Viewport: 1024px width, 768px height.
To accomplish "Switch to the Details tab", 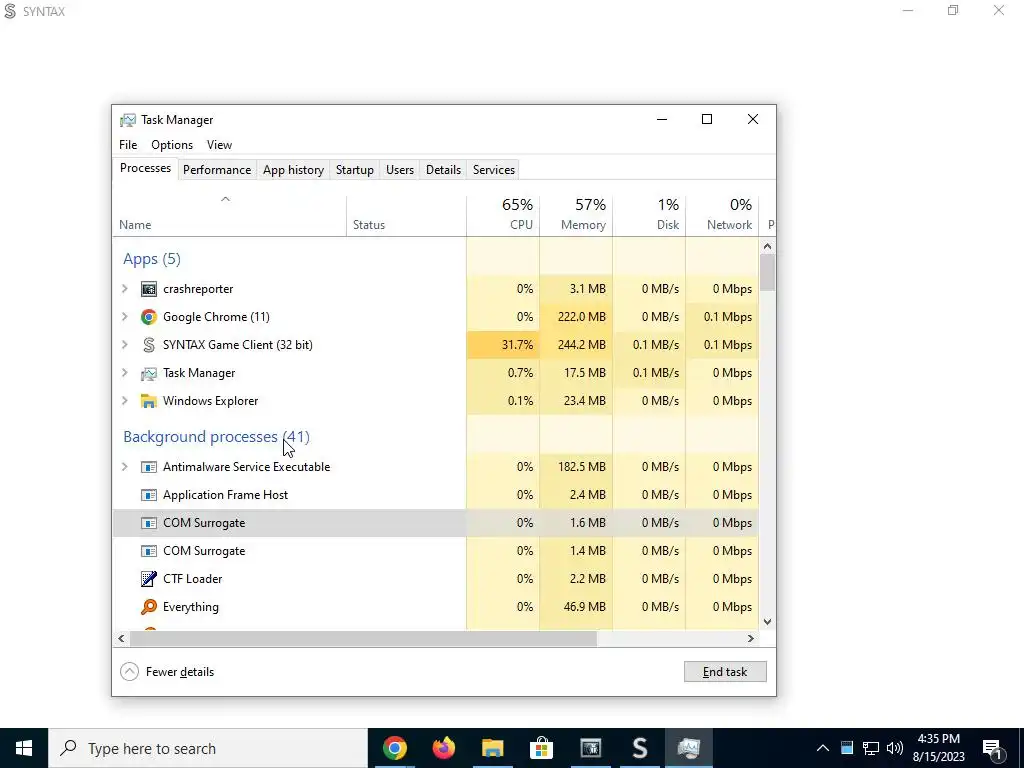I will pyautogui.click(x=443, y=170).
